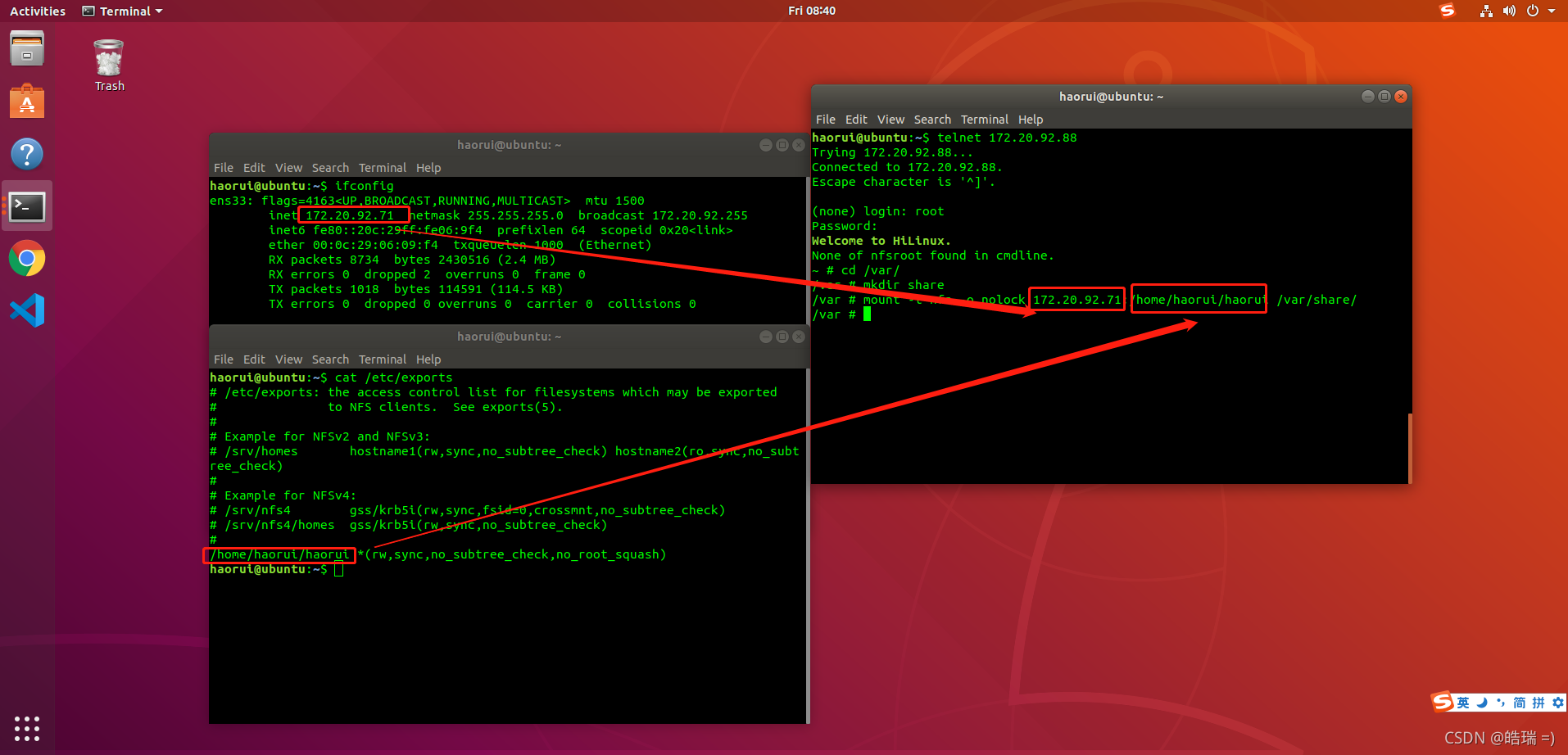
Task: Open Terminal menu in exports terminal
Action: point(383,359)
